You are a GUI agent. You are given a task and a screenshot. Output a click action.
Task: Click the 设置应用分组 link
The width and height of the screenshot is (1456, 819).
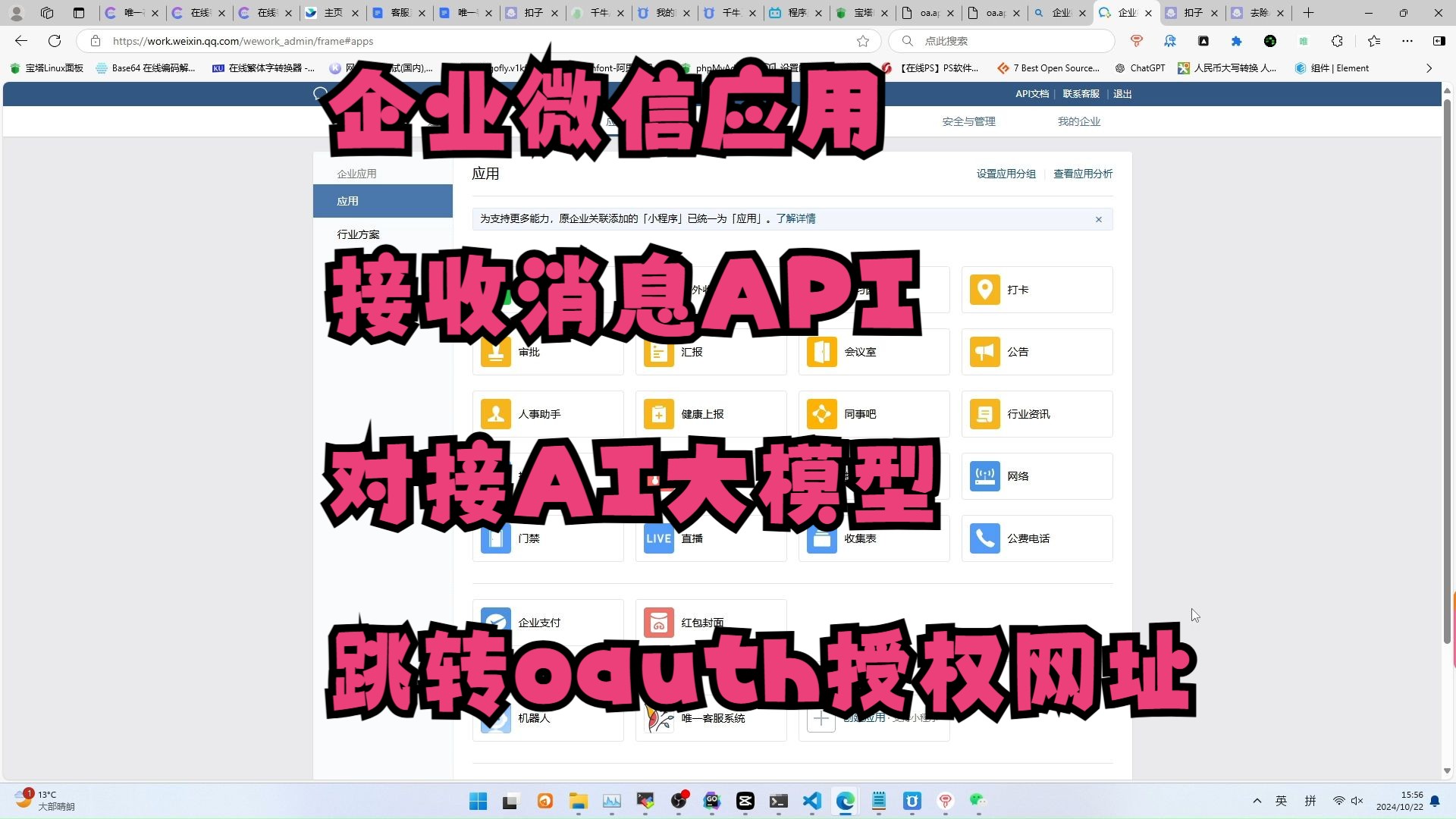[1006, 174]
